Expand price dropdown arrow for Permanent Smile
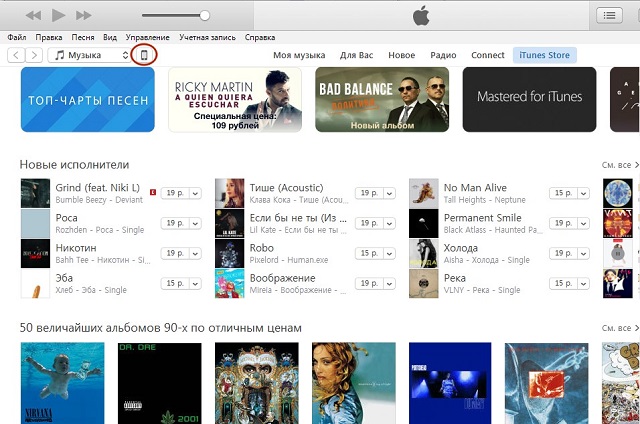 pos(584,223)
